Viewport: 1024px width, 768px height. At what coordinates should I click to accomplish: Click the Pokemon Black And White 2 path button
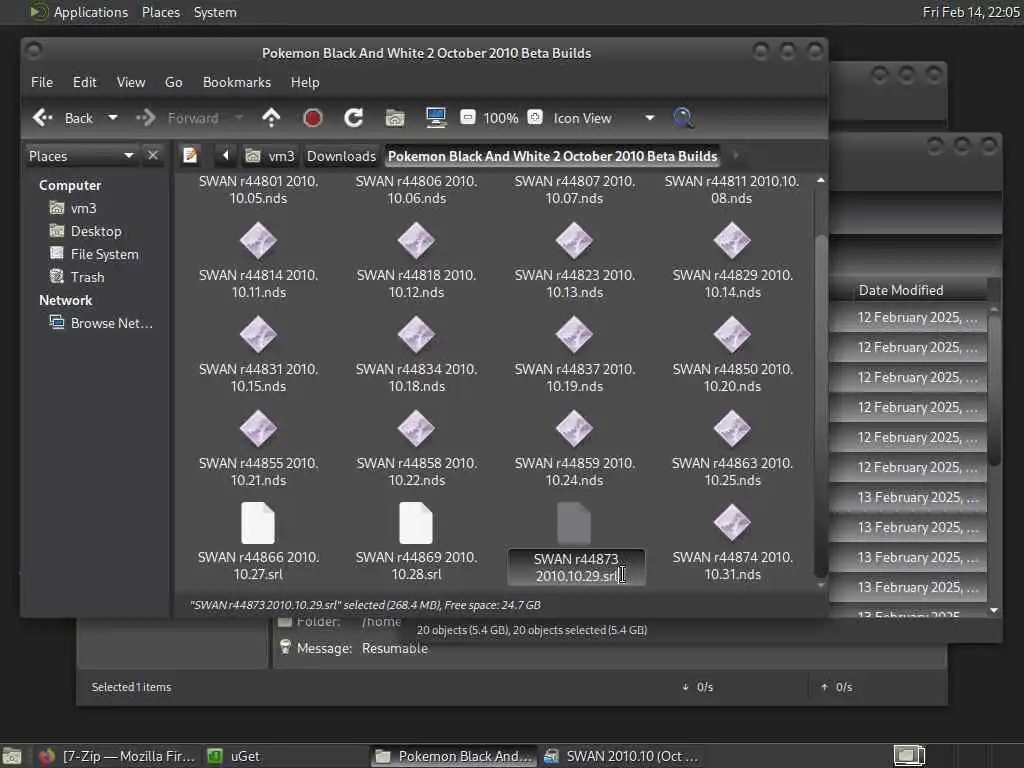pos(552,156)
